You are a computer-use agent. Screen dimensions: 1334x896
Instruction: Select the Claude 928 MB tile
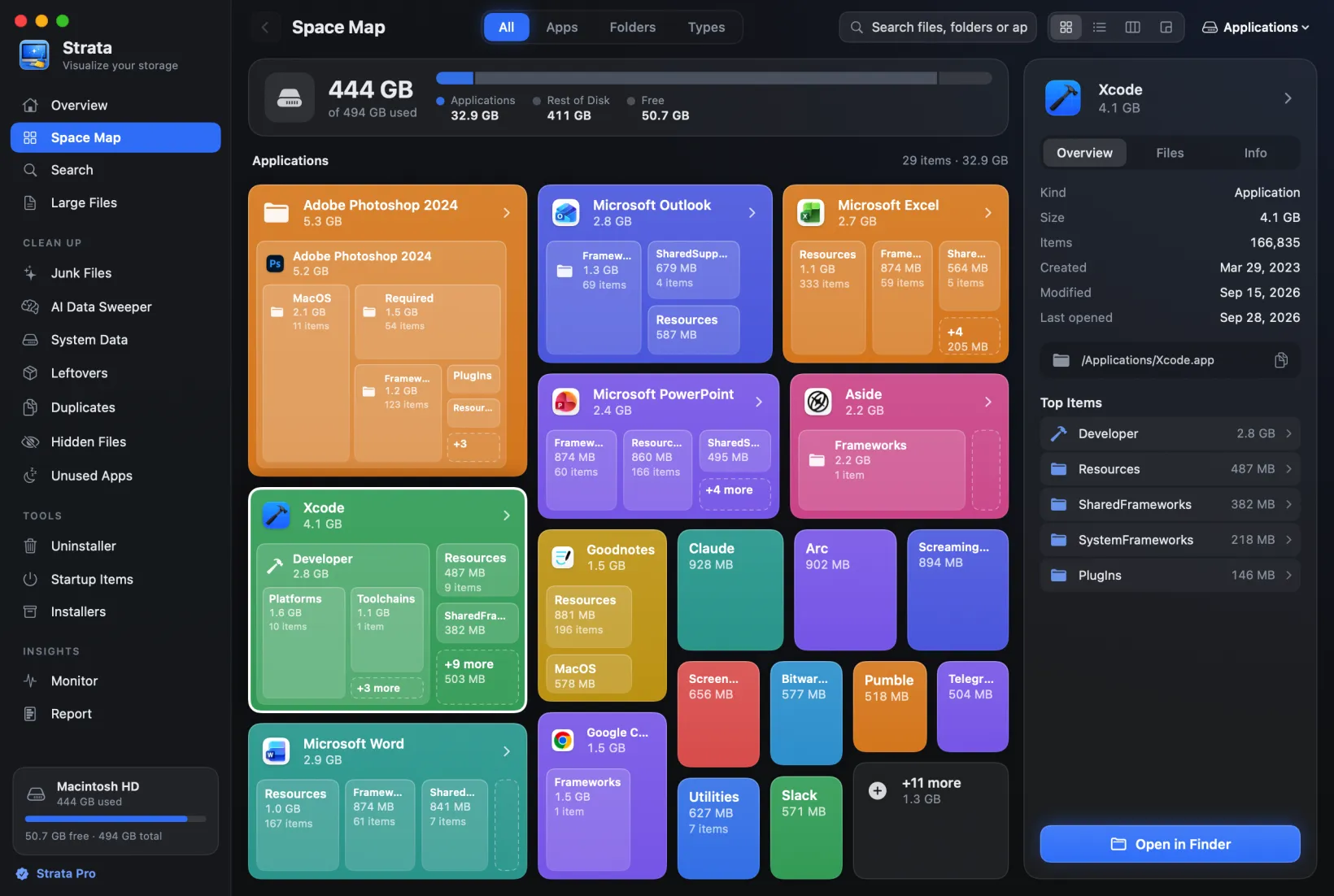coord(730,589)
